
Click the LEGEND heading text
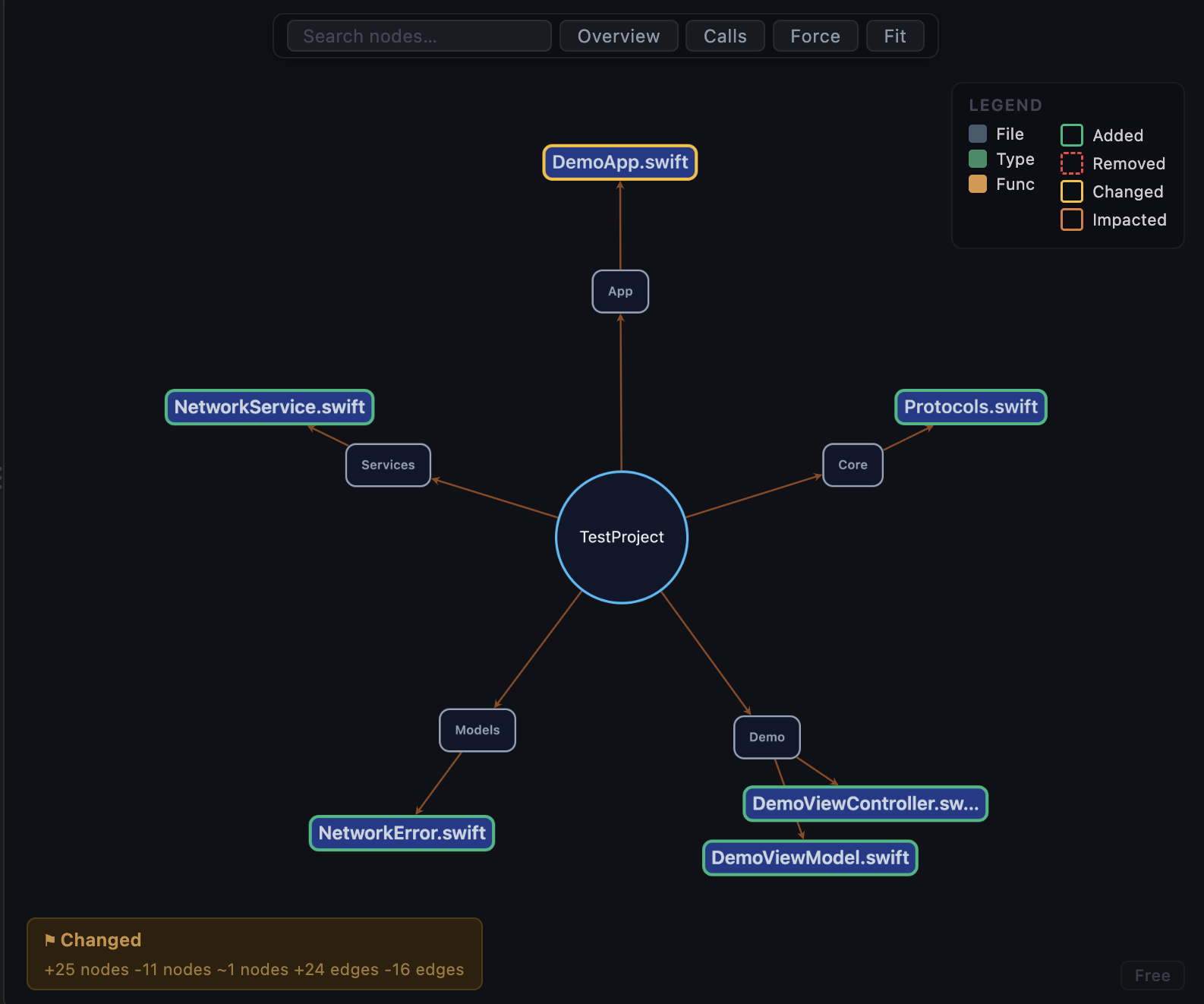(1005, 106)
